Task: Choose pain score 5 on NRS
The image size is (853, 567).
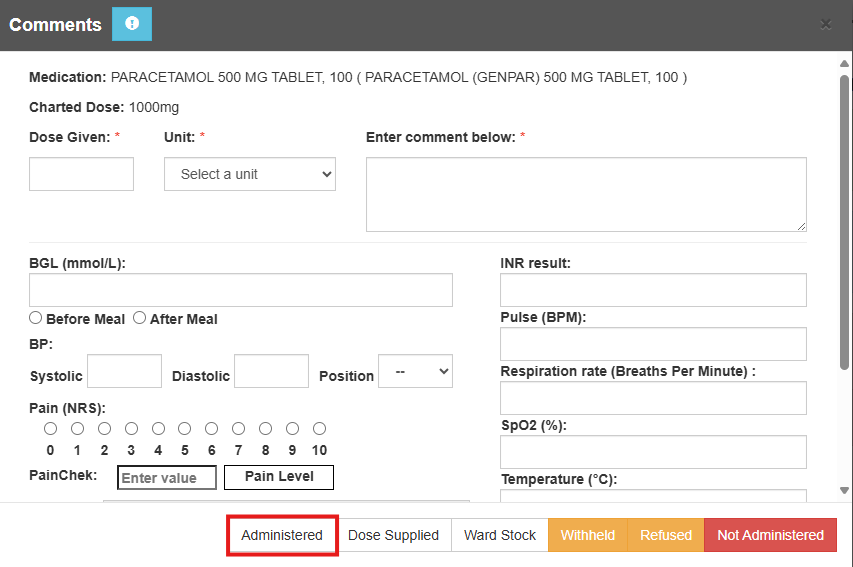Action: tap(185, 429)
